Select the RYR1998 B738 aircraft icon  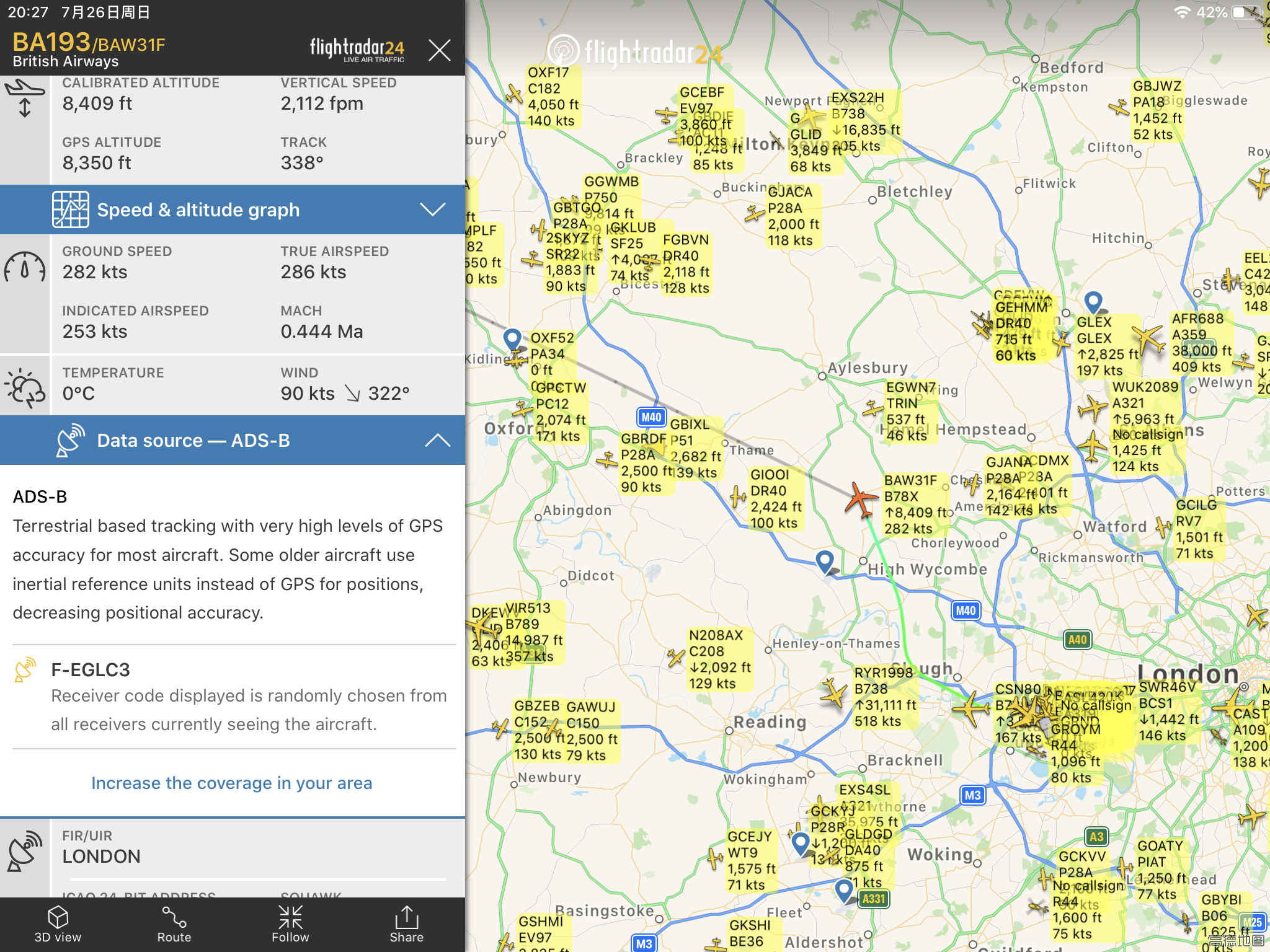coord(833,692)
